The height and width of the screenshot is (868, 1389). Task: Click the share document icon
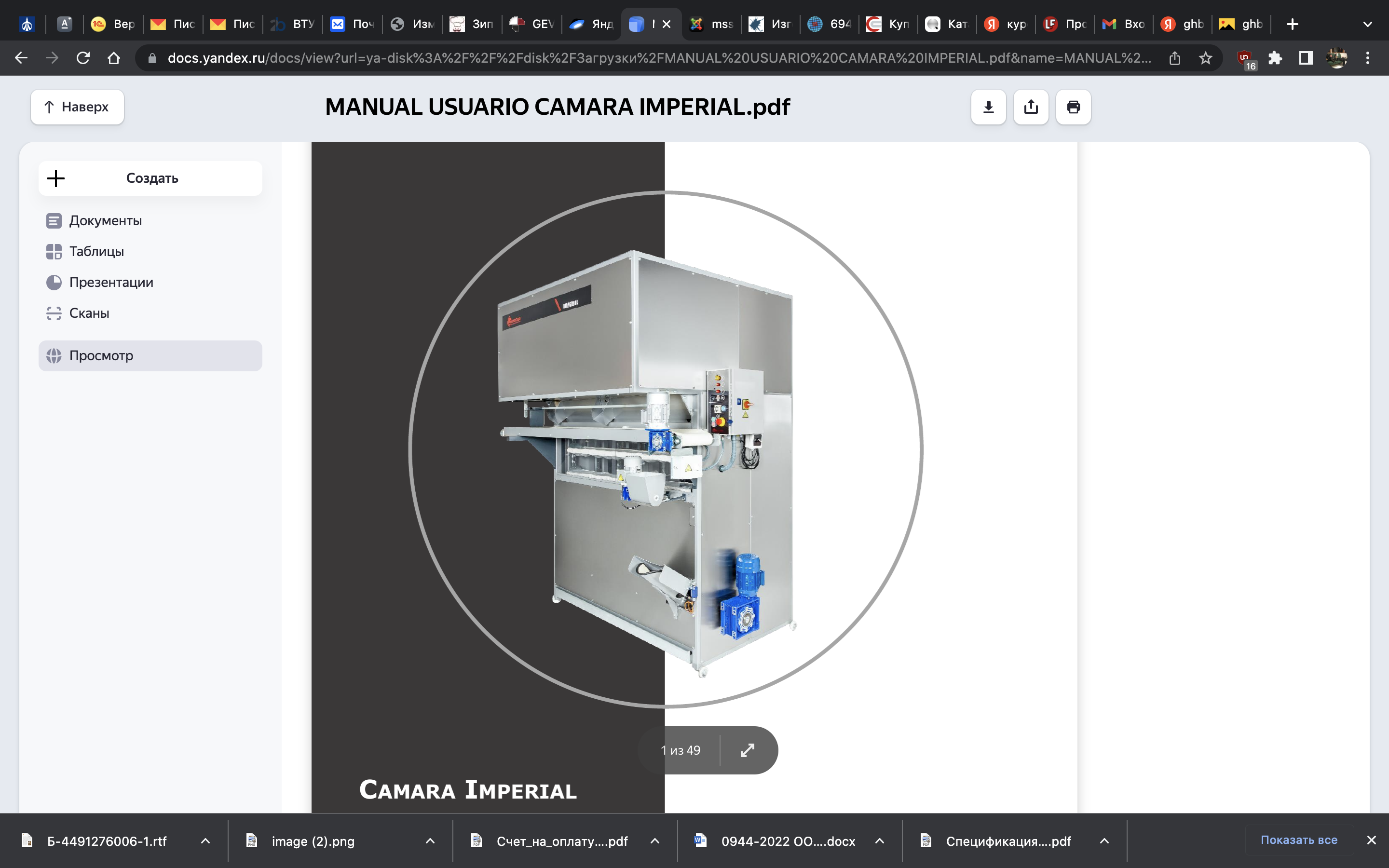point(1030,107)
